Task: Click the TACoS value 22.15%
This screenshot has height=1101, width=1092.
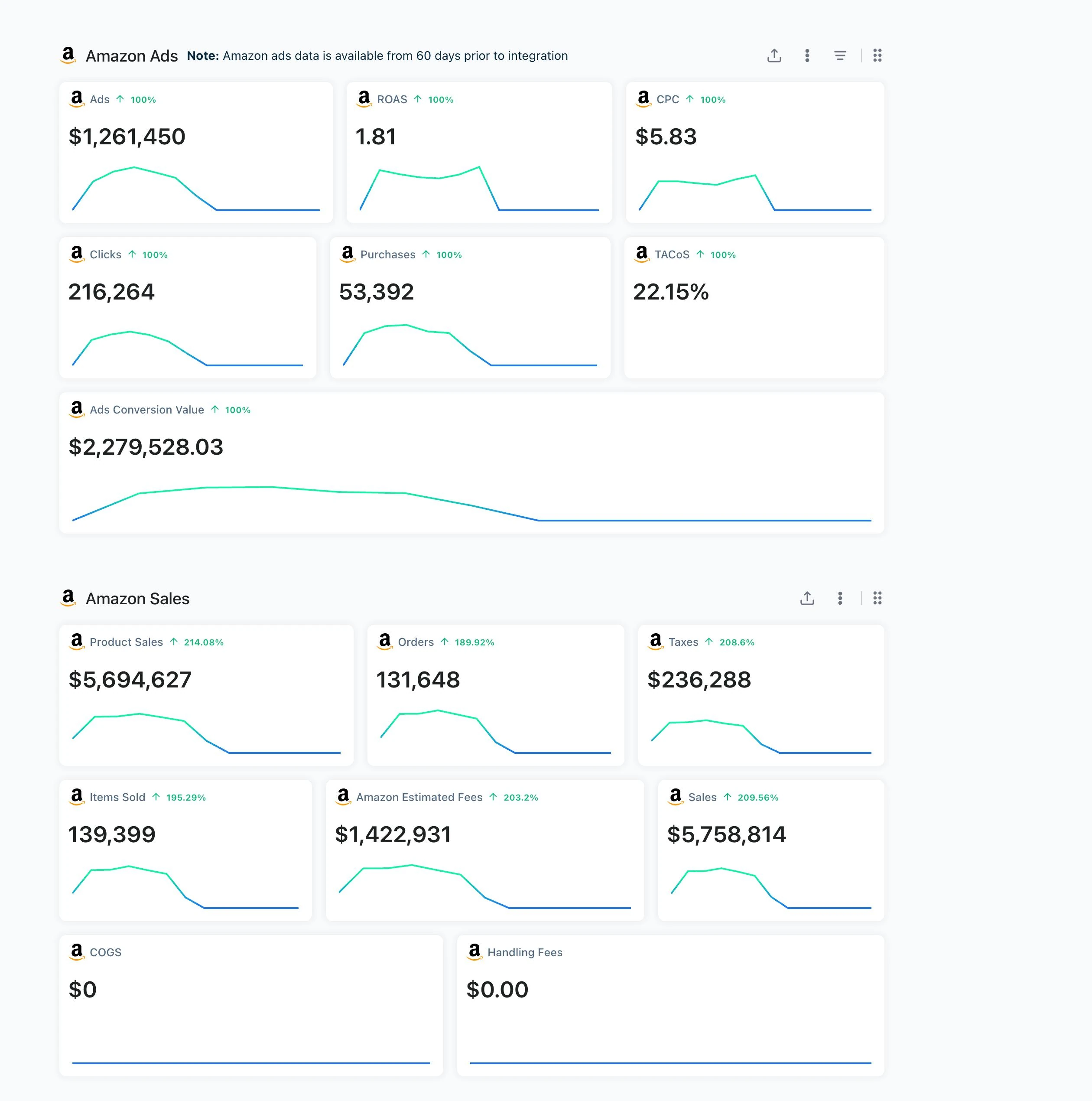Action: (671, 292)
